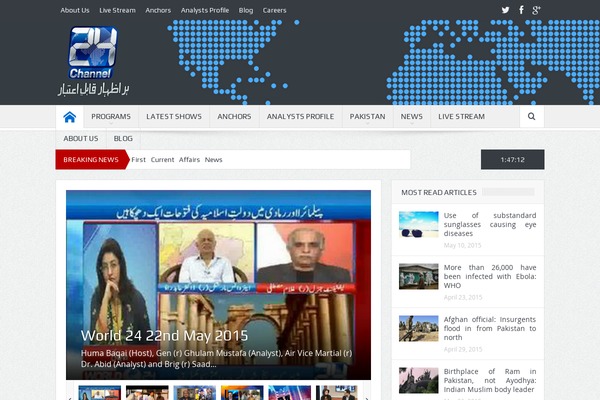Click the Breaking News label
Screen dimensions: 600x400
coord(91,160)
